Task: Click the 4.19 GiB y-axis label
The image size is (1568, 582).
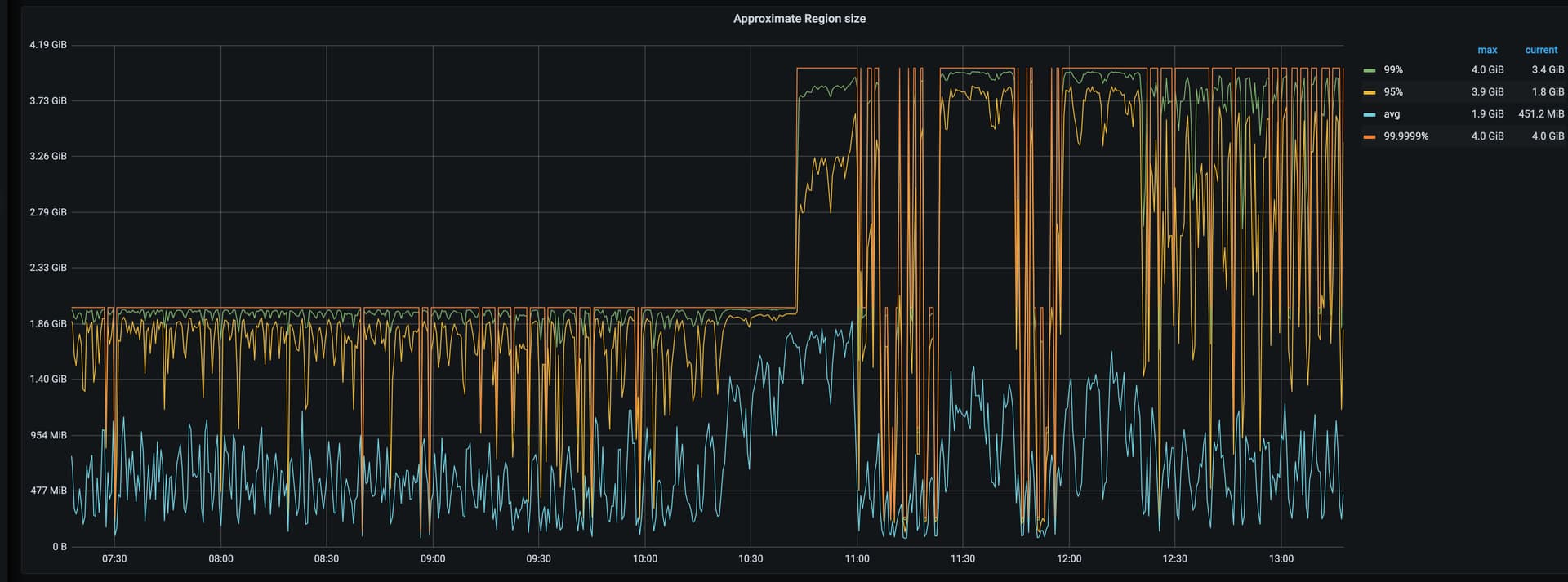Action: (x=48, y=45)
